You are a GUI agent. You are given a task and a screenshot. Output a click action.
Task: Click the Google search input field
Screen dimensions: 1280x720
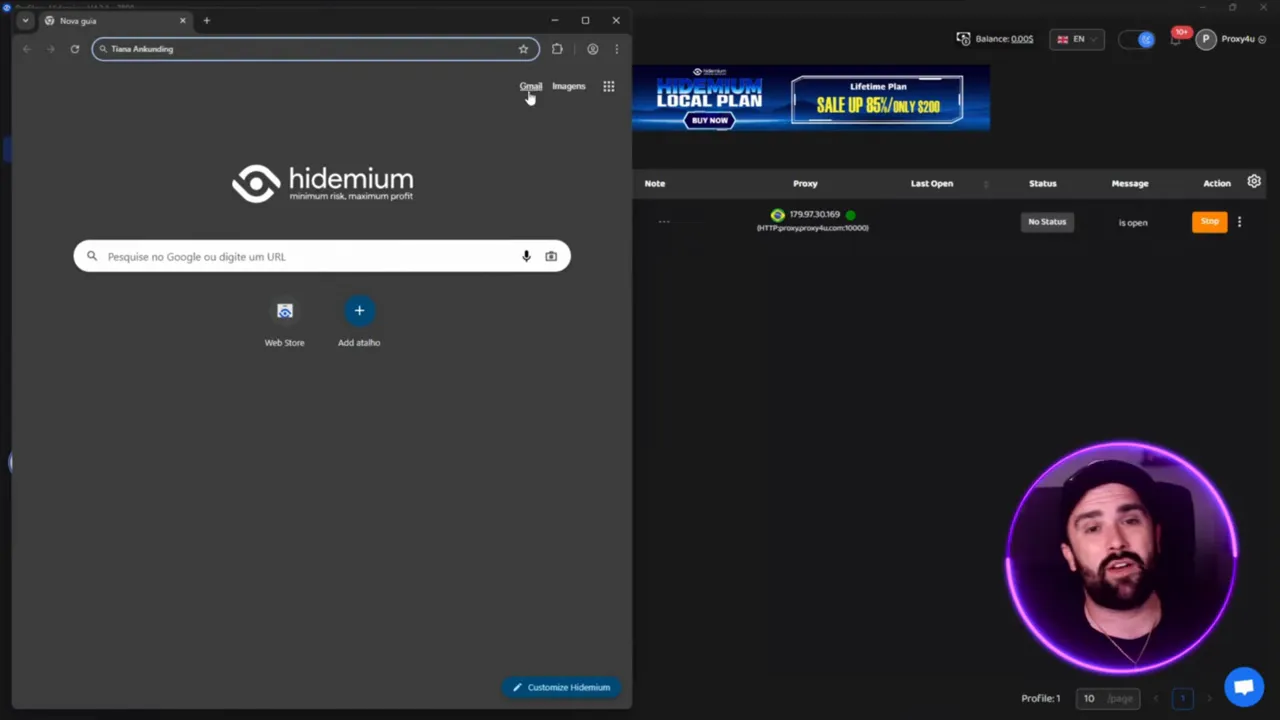[x=300, y=256]
